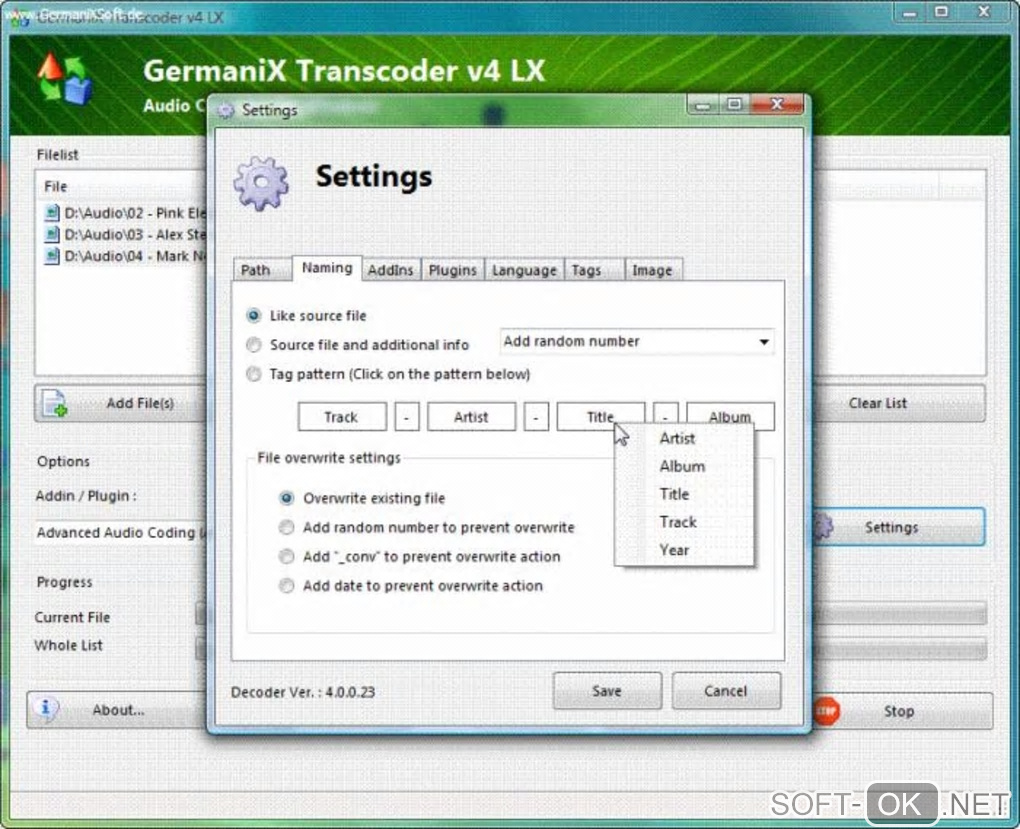Switch to the Naming tab
The width and height of the screenshot is (1020, 829).
click(x=327, y=268)
